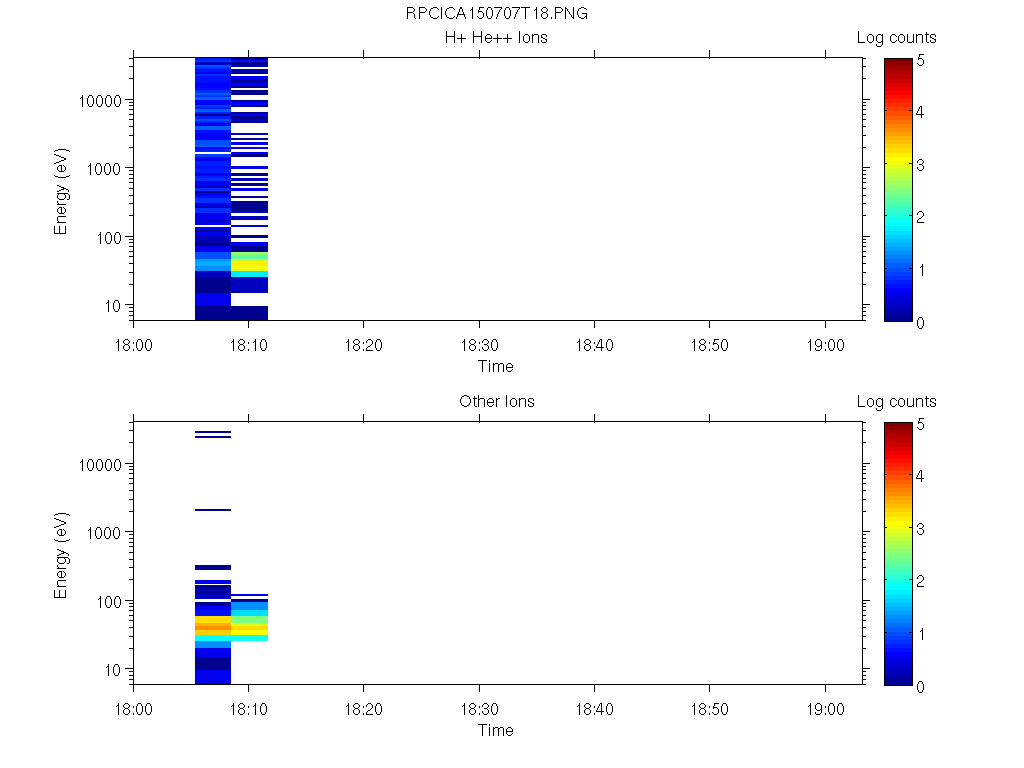
Task: Click 18:50 tick label on Other Ions plot
Action: (709, 709)
